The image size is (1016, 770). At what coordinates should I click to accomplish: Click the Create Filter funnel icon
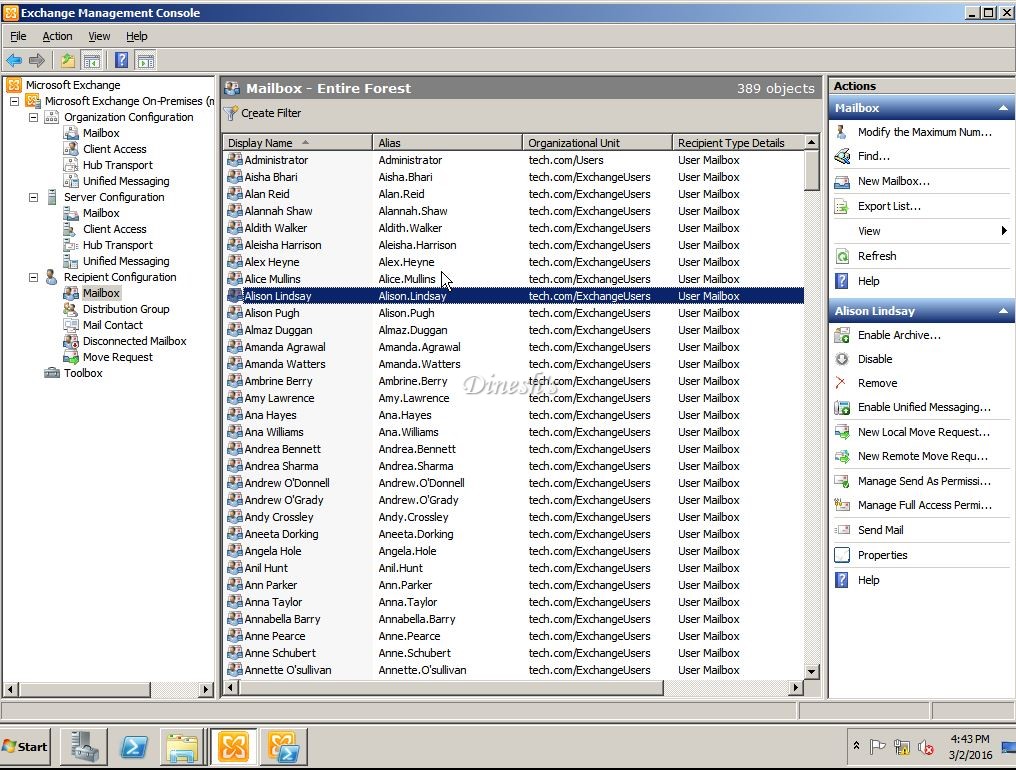coord(231,113)
